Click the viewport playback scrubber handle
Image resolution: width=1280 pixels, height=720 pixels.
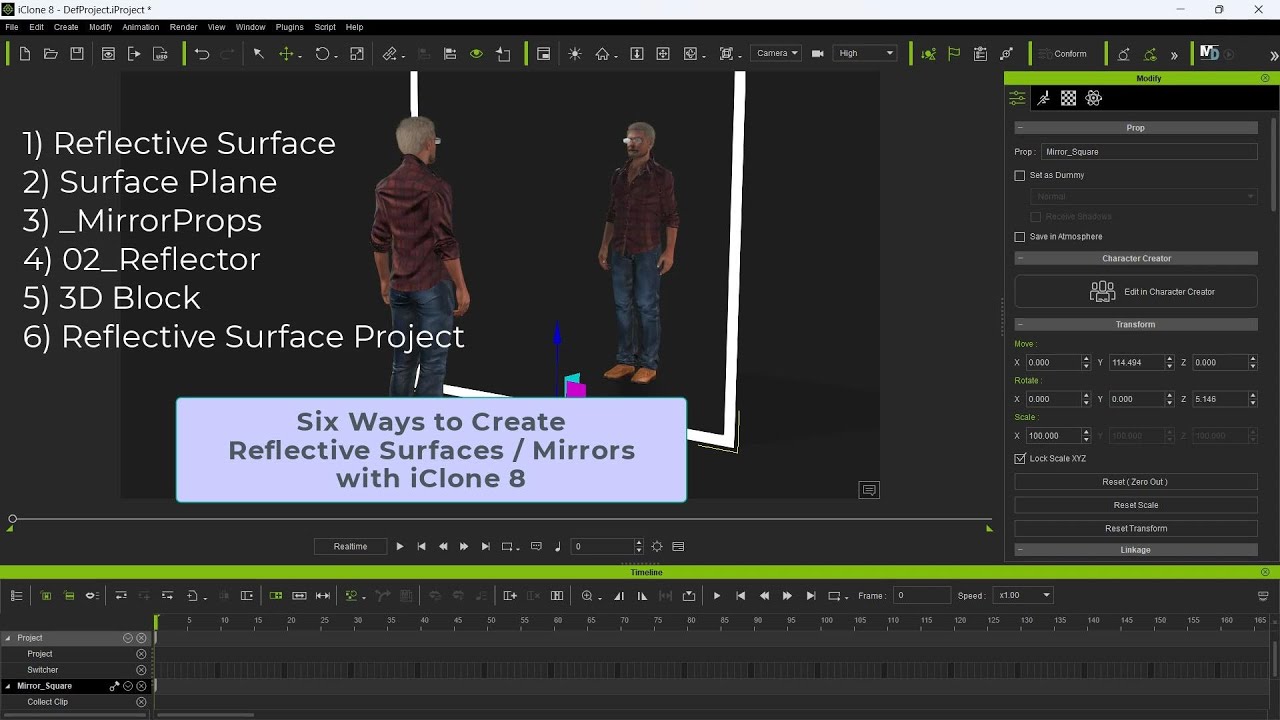pos(12,519)
